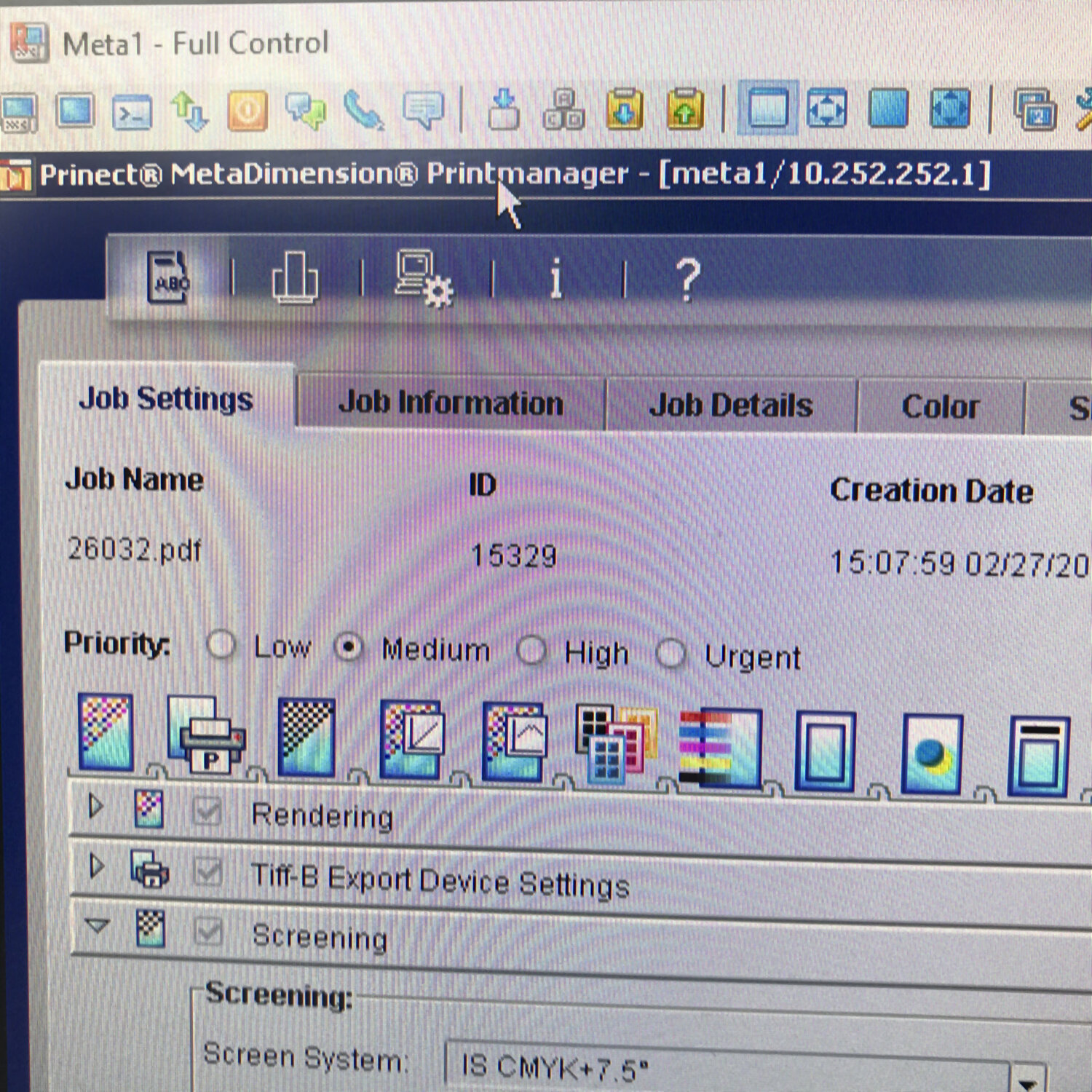Expand the Tiff-B Export Device Settings triangle
The image size is (1092, 1092).
[95, 866]
